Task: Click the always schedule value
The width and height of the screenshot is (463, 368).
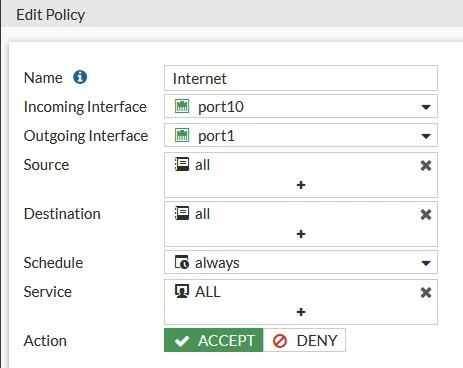Action: pyautogui.click(x=217, y=263)
